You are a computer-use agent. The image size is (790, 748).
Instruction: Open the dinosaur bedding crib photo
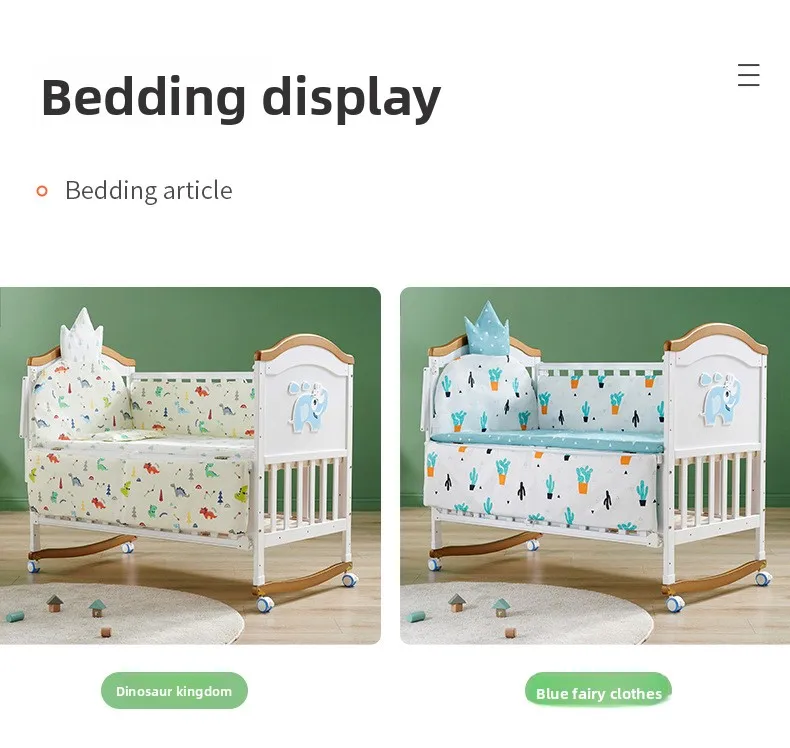tap(190, 465)
